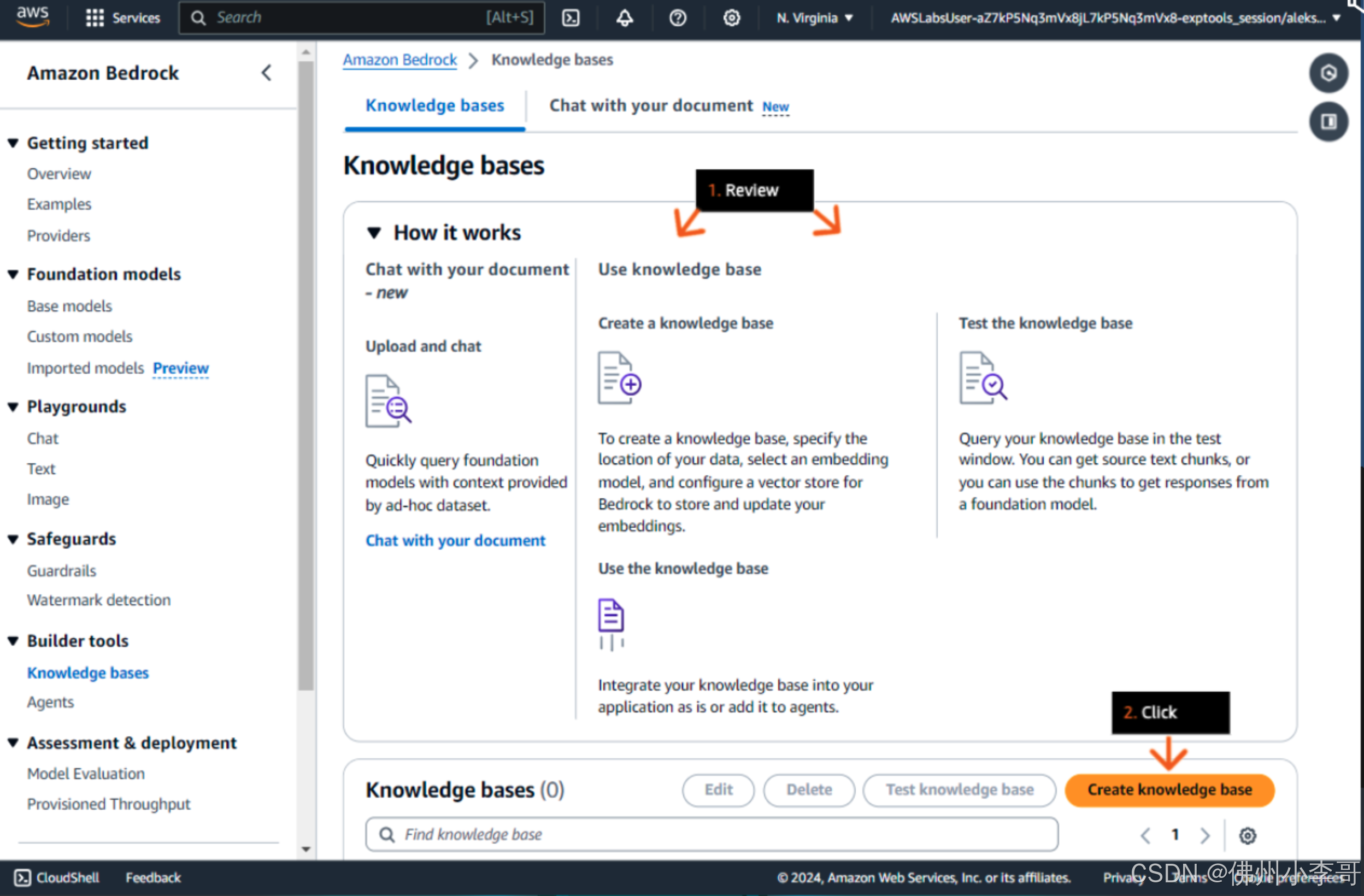Collapse the Foundation models nav group
Image resolution: width=1364 pixels, height=896 pixels.
(13, 274)
